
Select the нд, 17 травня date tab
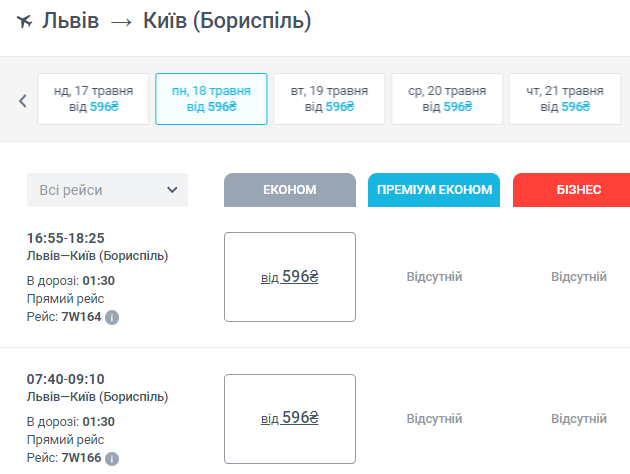click(x=93, y=99)
